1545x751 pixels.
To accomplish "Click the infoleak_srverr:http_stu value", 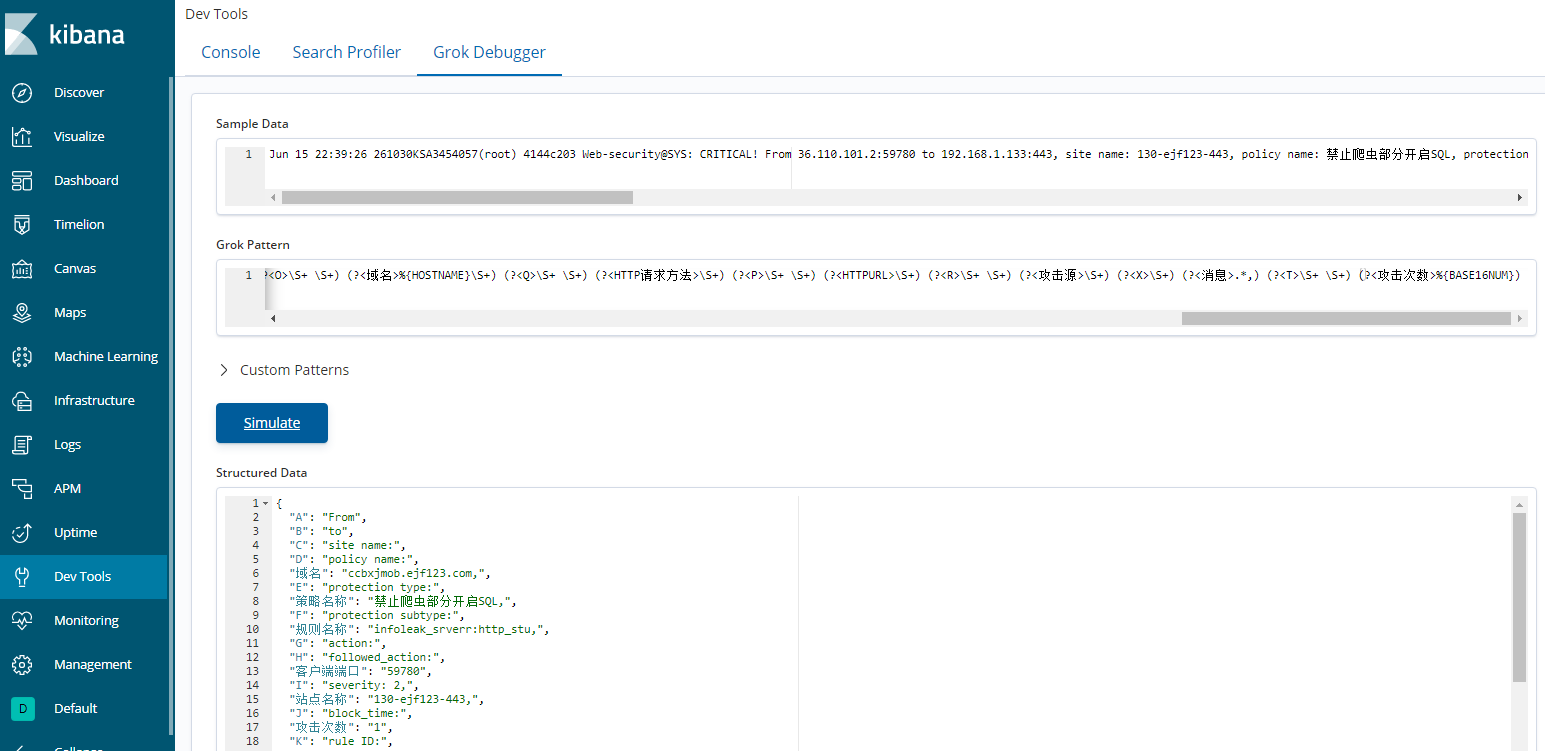I will click(x=457, y=629).
